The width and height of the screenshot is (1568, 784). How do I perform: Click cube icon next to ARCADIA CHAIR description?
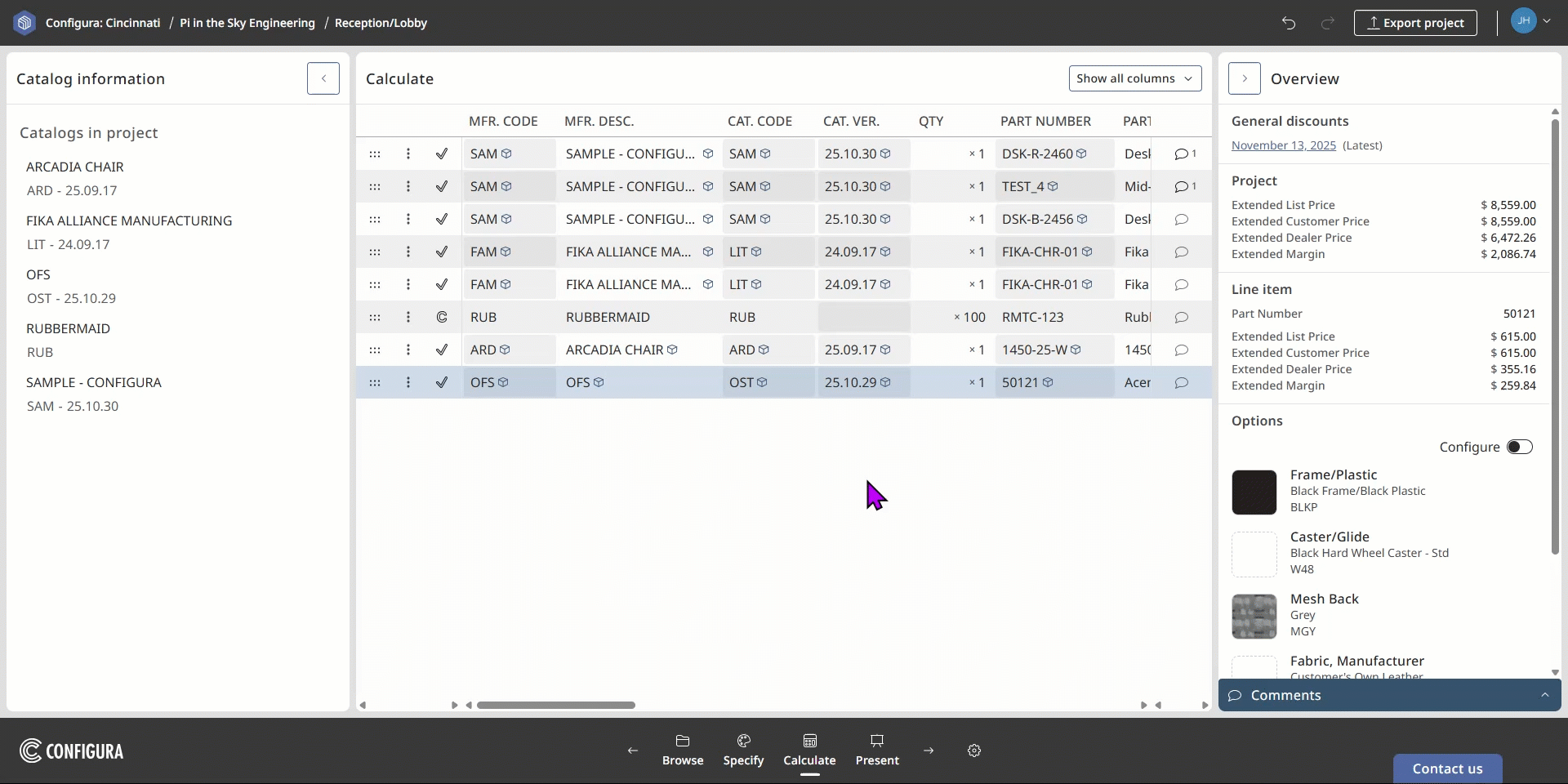coord(672,350)
